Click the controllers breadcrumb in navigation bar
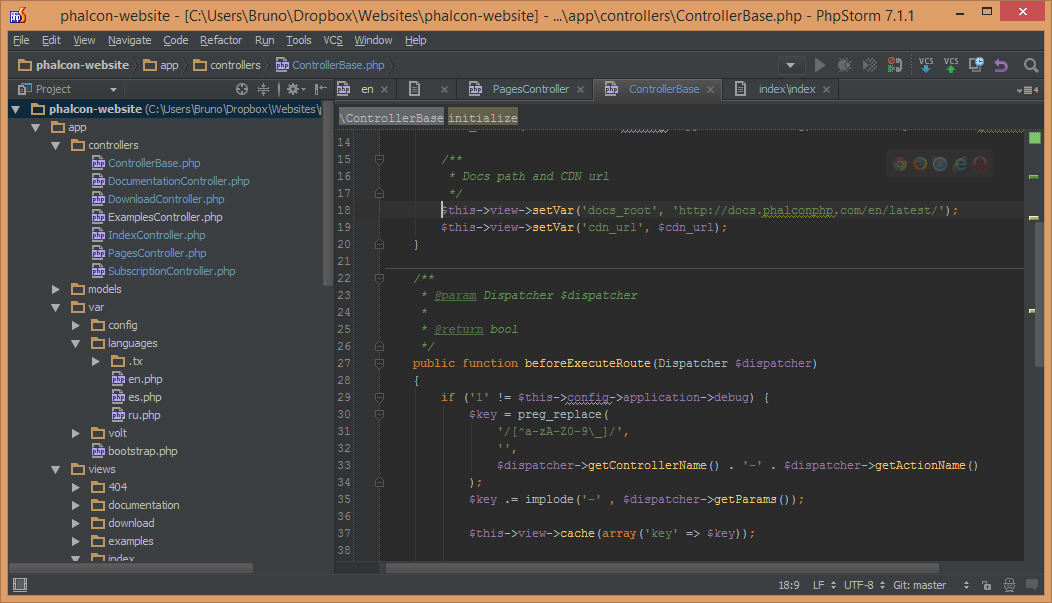Image resolution: width=1052 pixels, height=603 pixels. pyautogui.click(x=235, y=65)
